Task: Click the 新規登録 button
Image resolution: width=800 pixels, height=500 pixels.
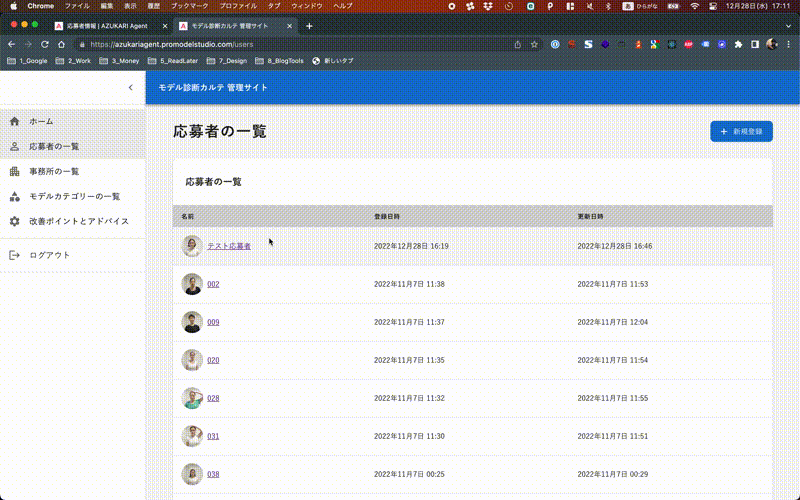Action: point(741,131)
